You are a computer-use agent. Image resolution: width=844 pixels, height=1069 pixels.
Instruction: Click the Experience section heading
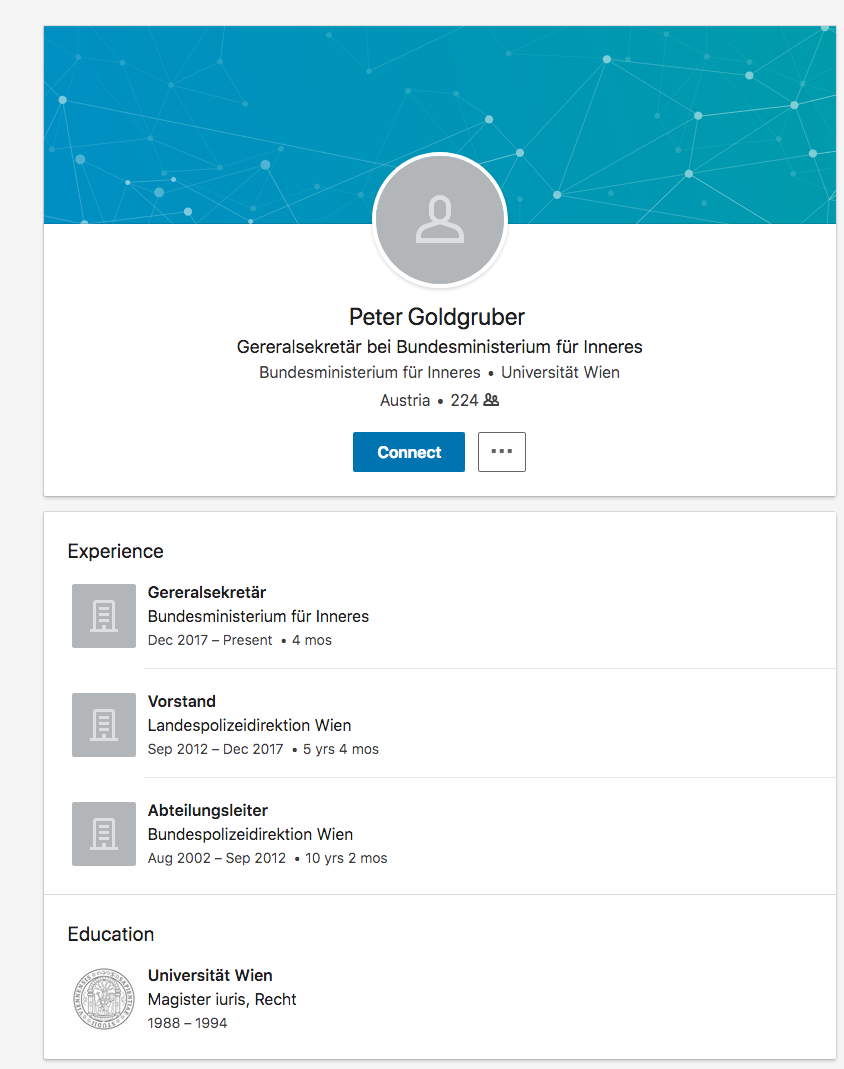point(115,551)
